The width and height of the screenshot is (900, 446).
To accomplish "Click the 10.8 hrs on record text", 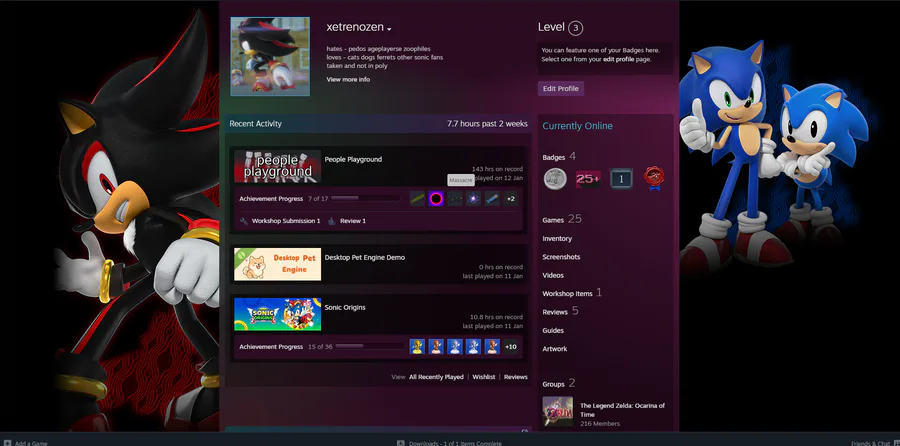I will click(x=496, y=317).
